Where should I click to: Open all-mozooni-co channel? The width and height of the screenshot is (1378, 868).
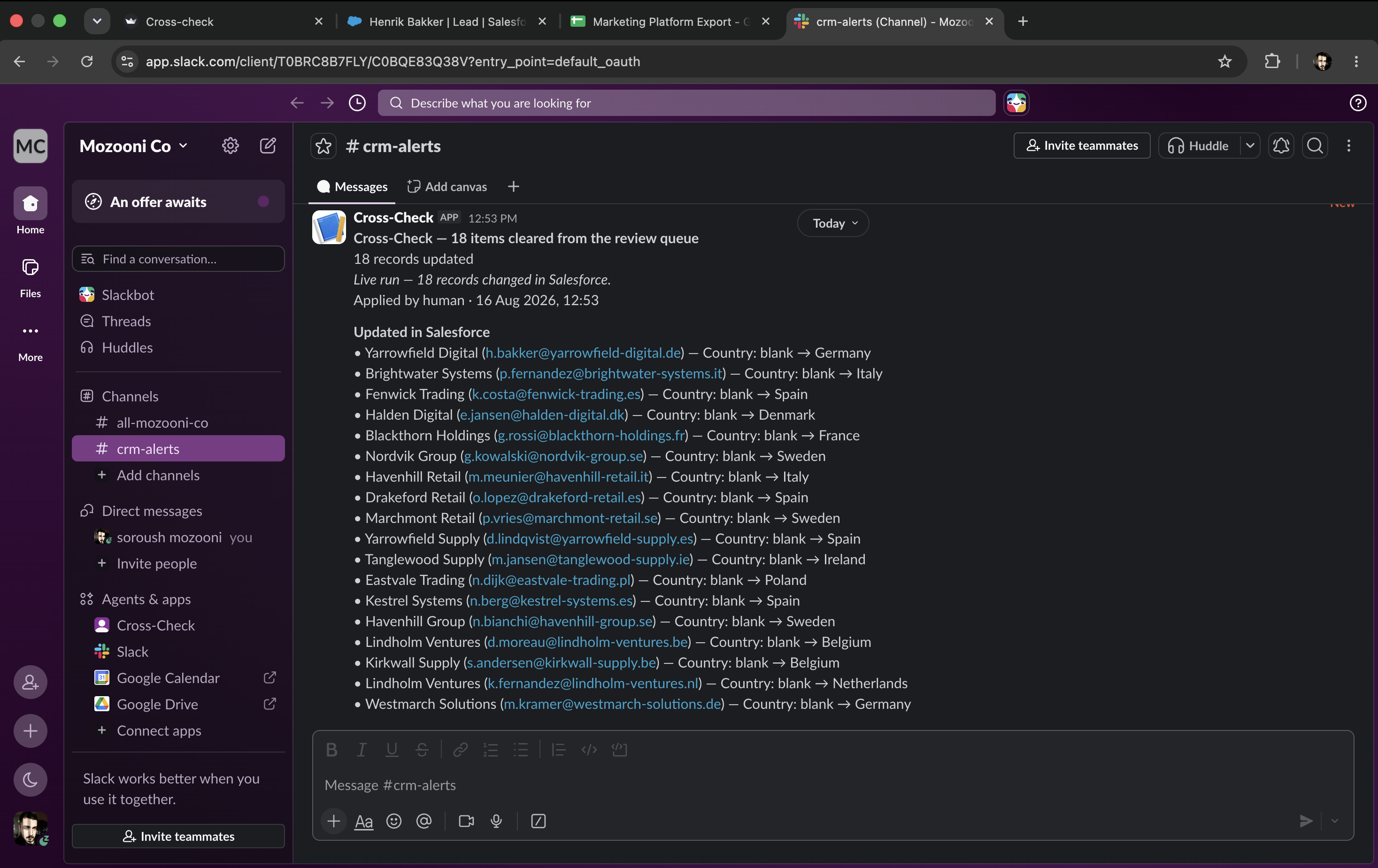[178, 422]
